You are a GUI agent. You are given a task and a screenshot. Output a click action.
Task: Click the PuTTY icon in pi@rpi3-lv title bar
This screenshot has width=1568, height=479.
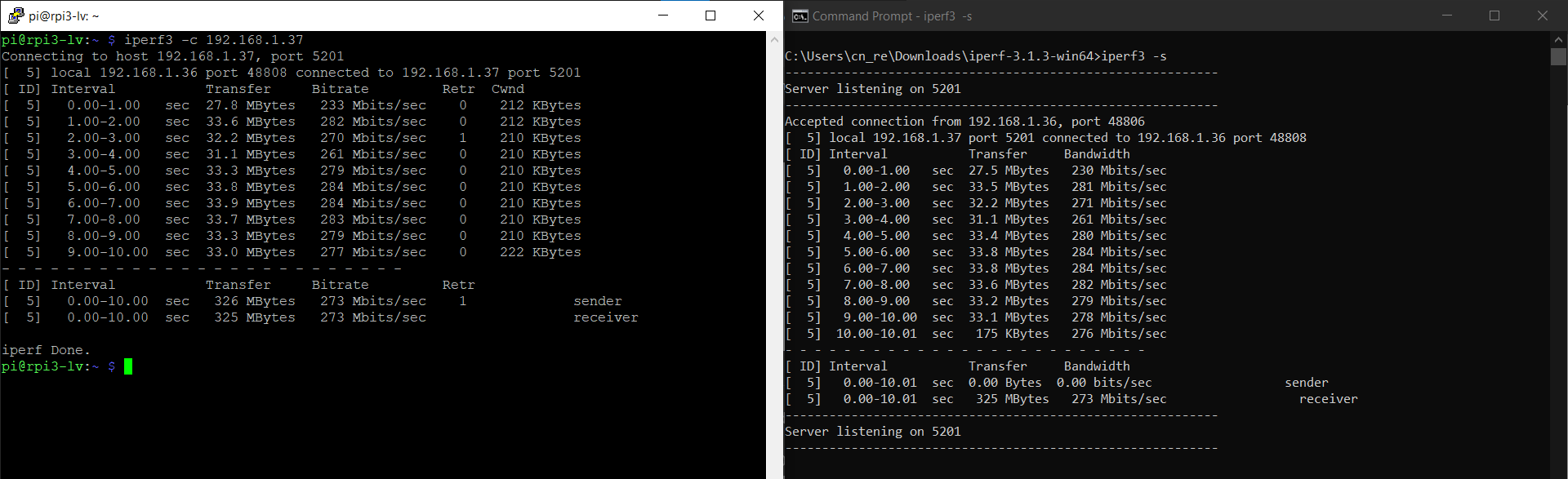(x=16, y=16)
